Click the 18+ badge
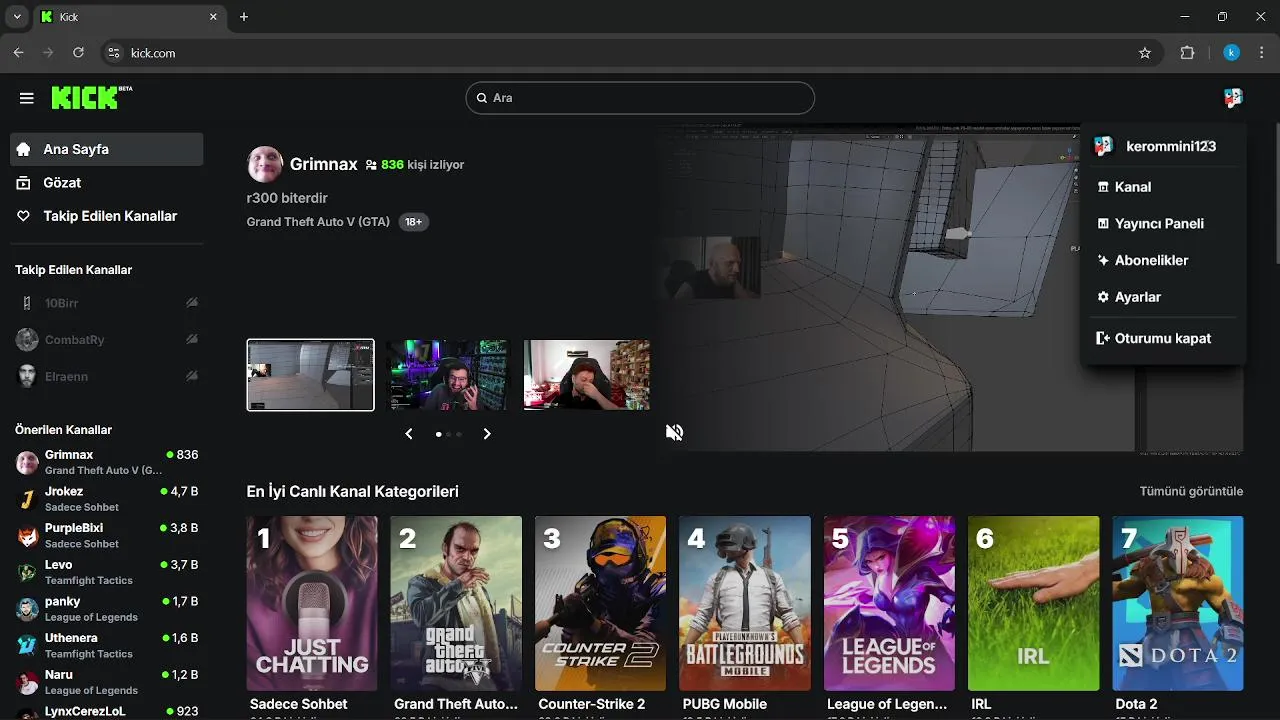 pos(413,222)
